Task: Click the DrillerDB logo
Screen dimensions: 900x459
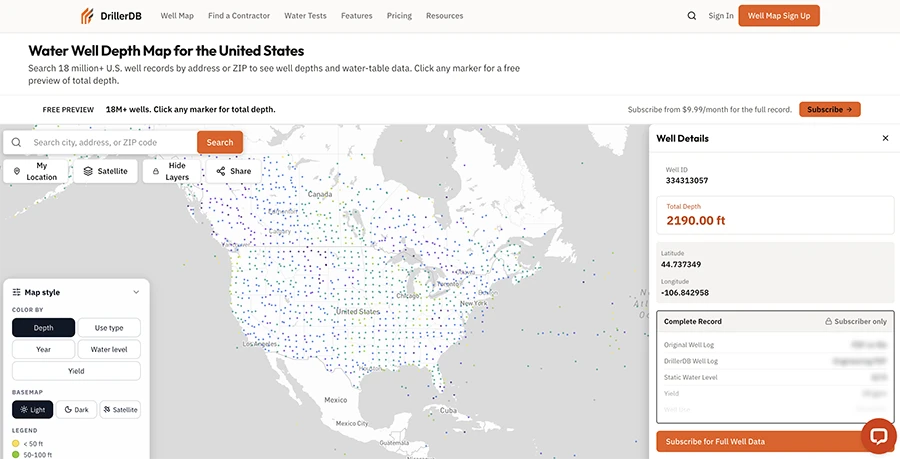Action: [x=111, y=16]
